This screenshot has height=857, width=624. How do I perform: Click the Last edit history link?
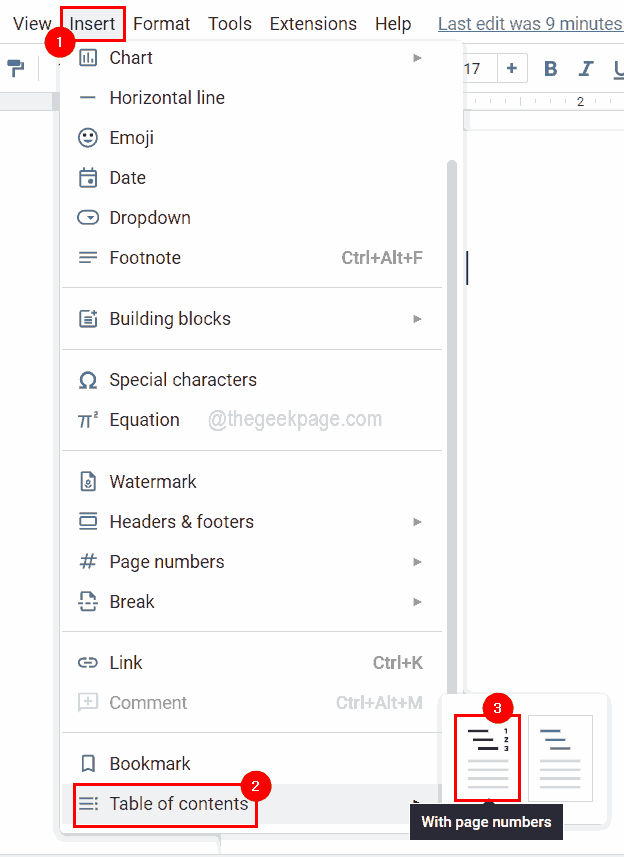[530, 22]
